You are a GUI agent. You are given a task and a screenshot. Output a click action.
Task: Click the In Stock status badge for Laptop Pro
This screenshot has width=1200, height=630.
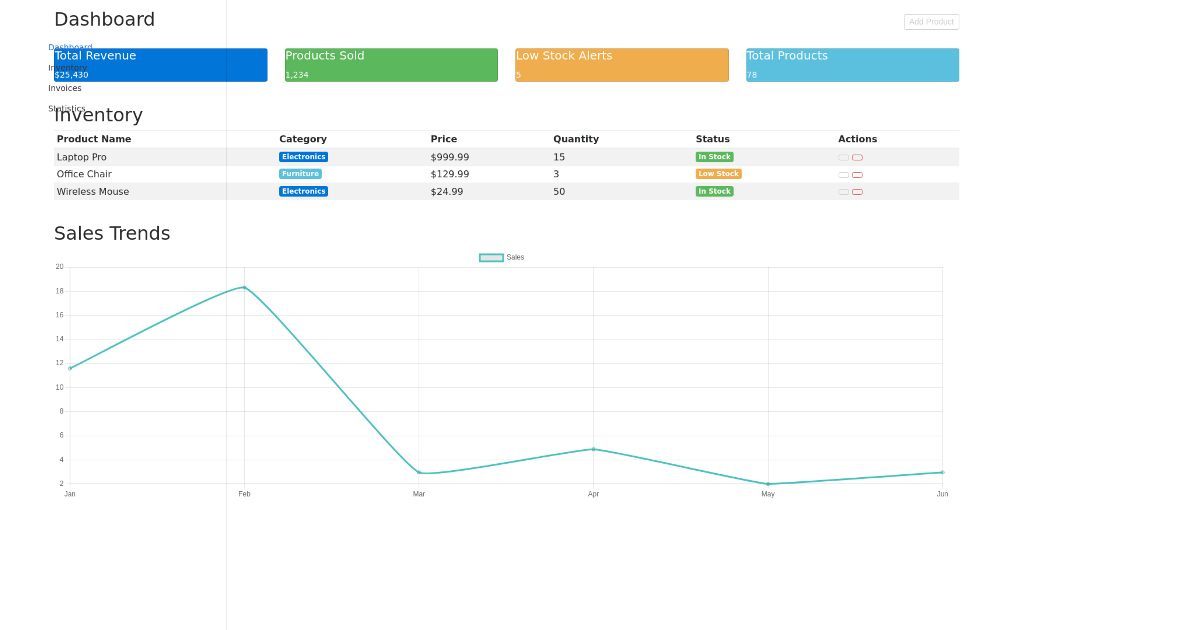[x=714, y=156]
